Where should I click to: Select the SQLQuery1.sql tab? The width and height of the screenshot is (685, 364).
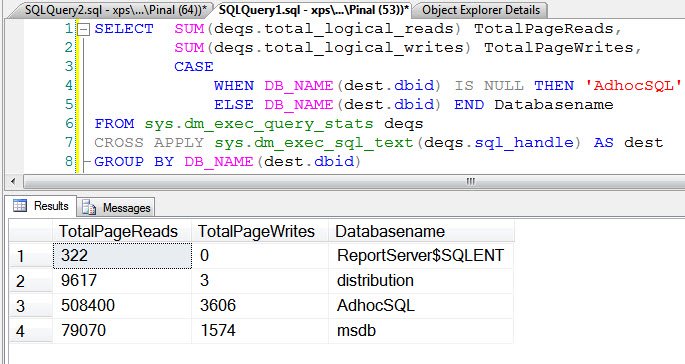314,10
